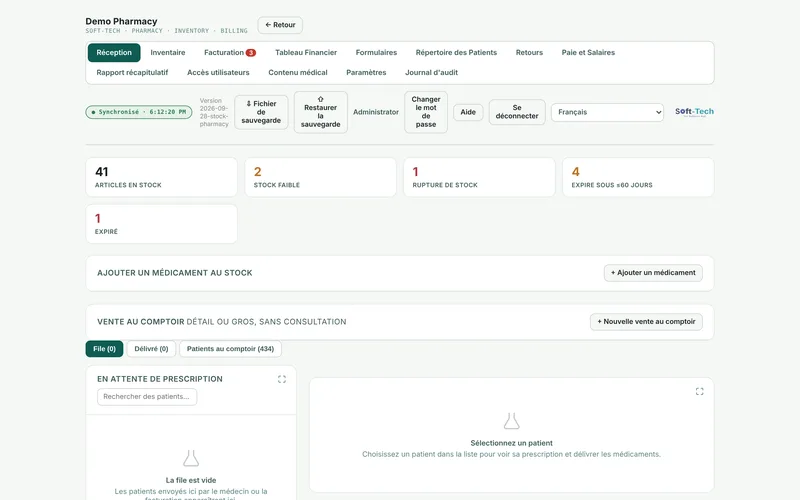View the Journal d'audit tab
The height and width of the screenshot is (500, 800).
click(432, 72)
